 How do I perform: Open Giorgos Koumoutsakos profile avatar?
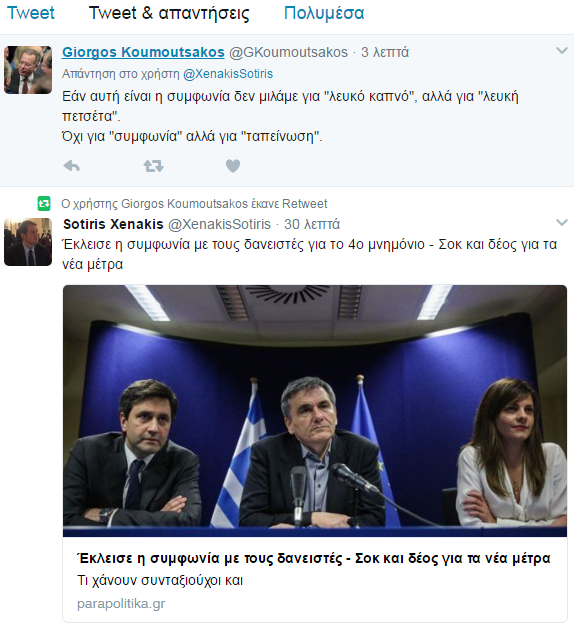pos(28,70)
